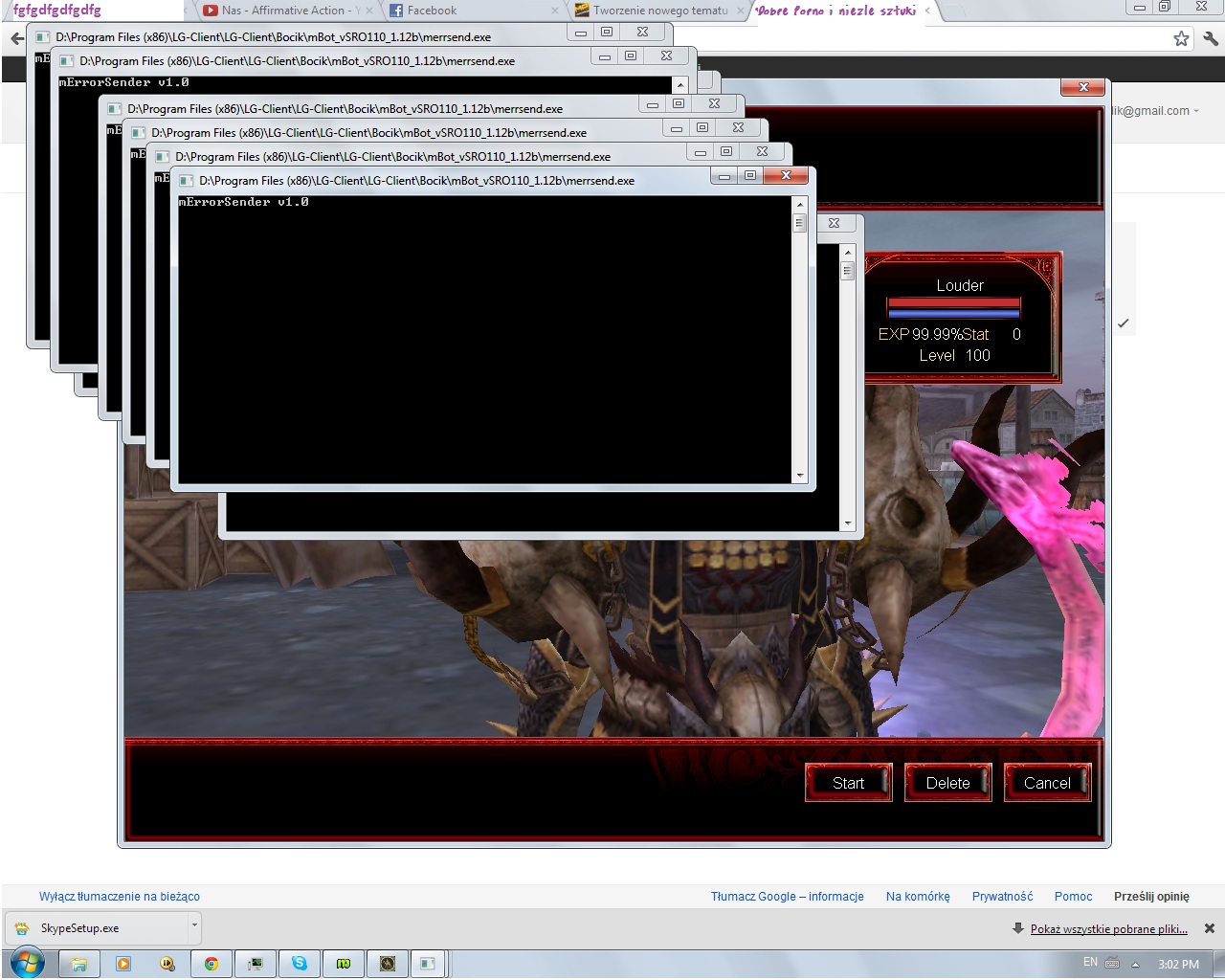
Task: Open the EN input language selector
Action: (1090, 962)
